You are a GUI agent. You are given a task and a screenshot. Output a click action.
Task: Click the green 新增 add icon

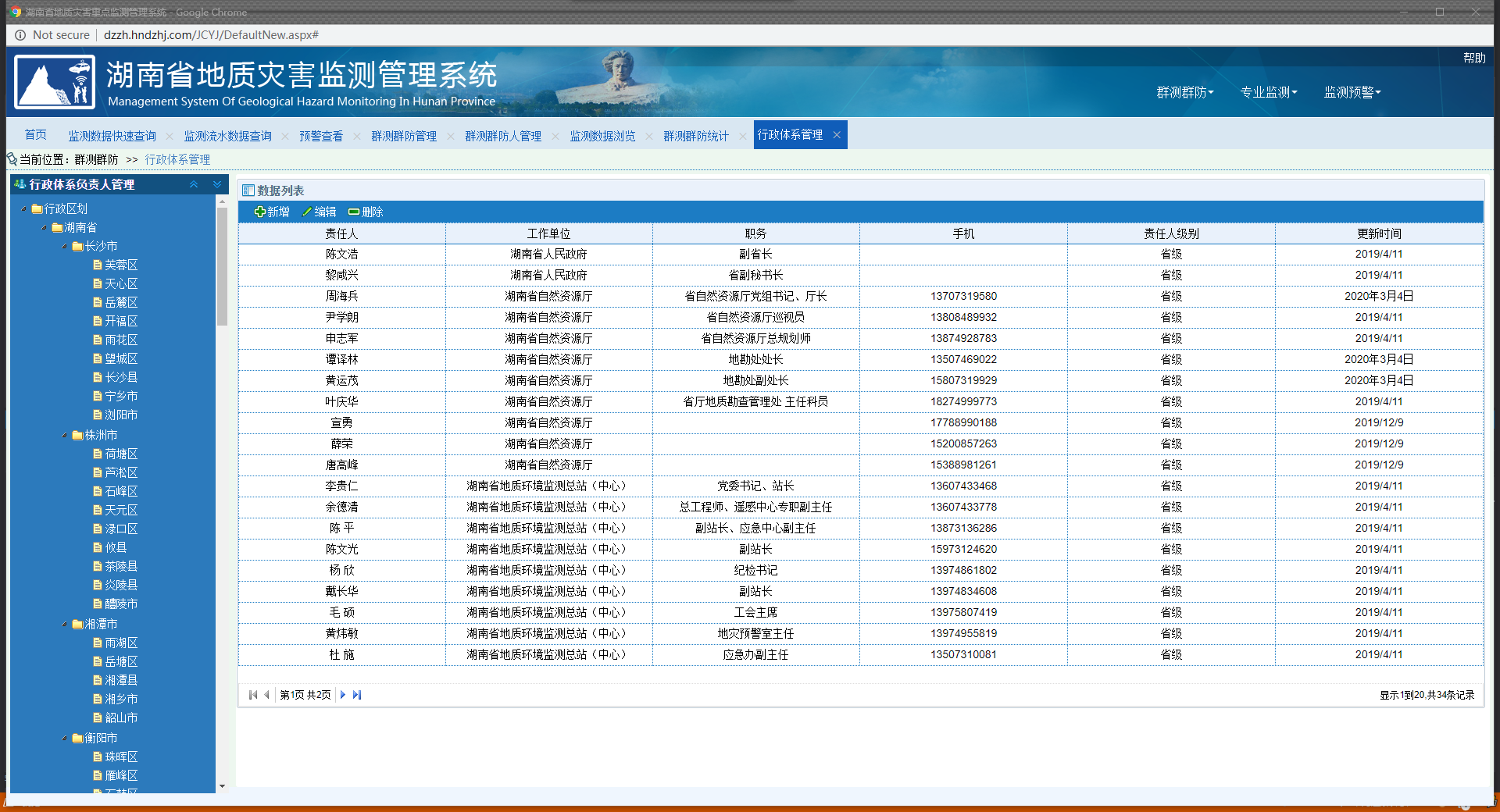pos(260,212)
